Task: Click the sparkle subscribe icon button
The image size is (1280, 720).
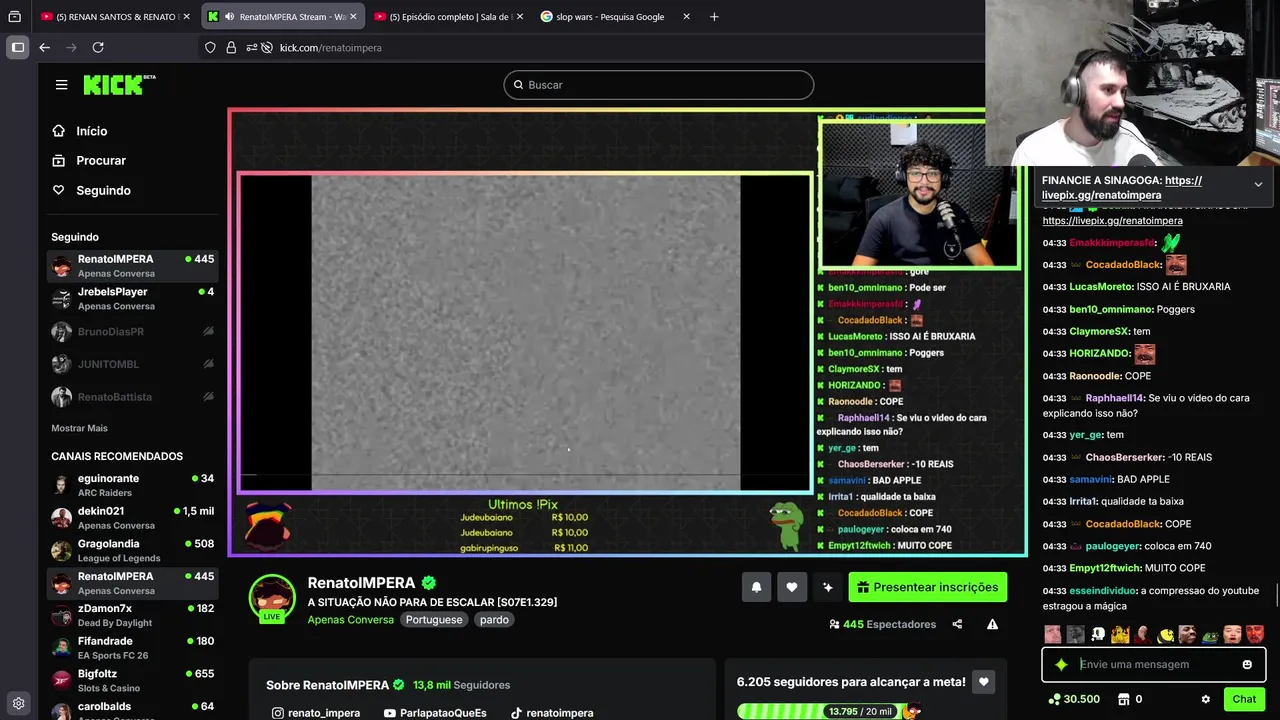Action: pos(827,587)
